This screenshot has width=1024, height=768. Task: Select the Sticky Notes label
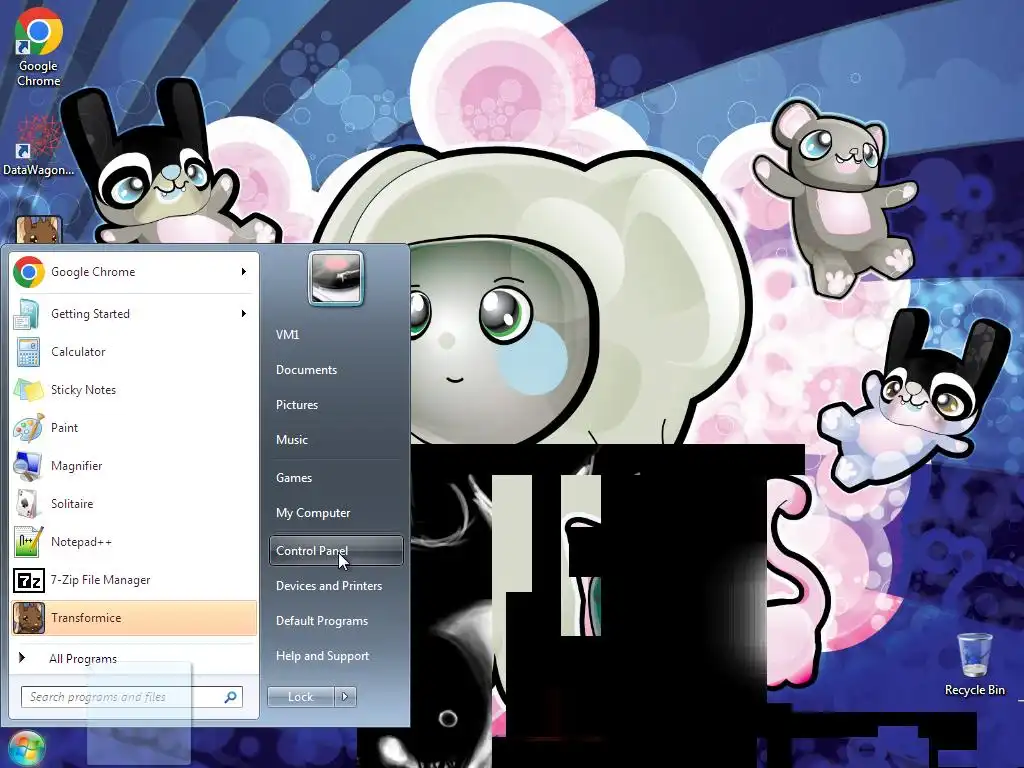(x=84, y=390)
